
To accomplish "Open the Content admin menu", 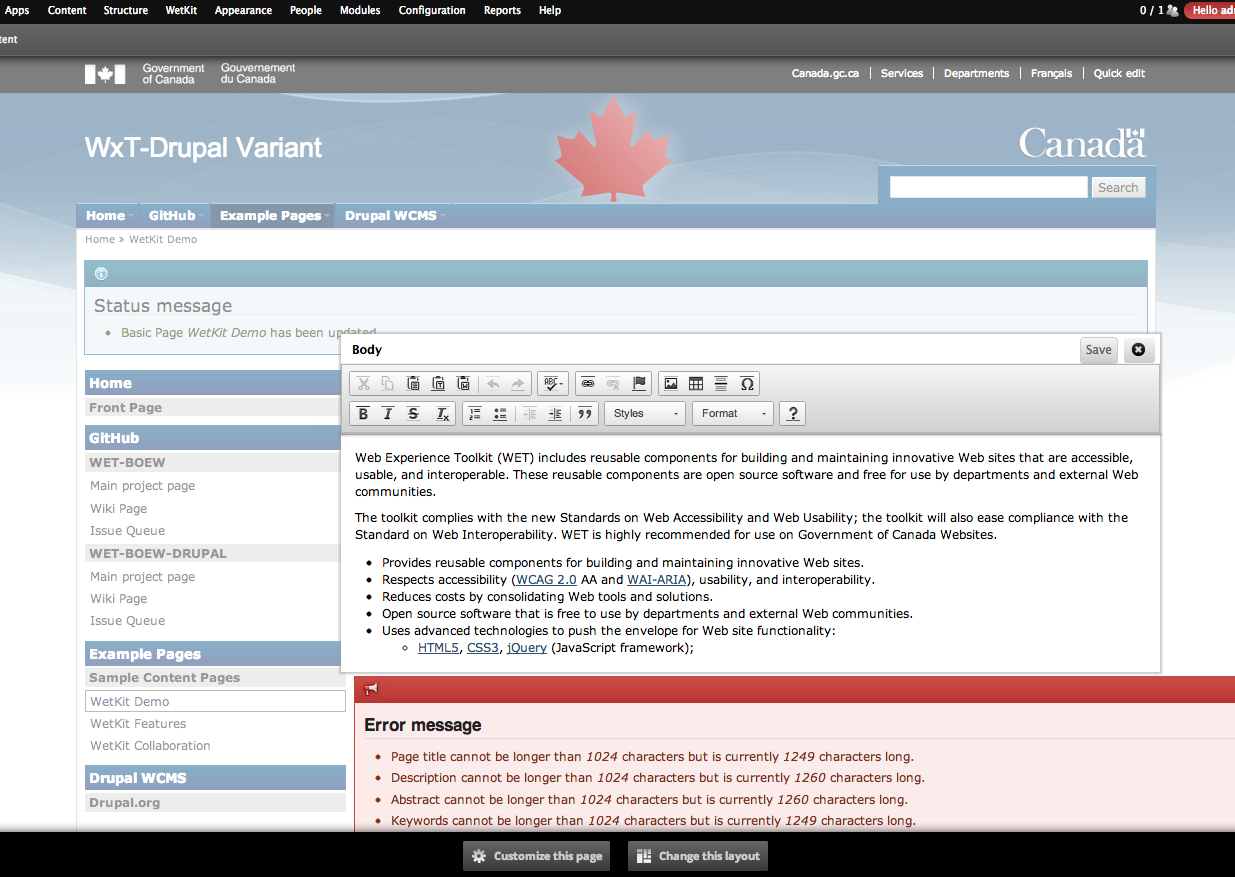I will [x=67, y=10].
